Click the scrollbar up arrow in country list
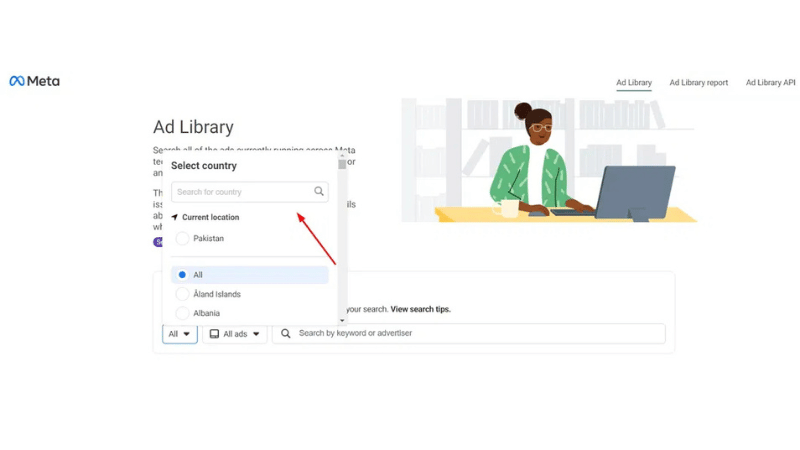This screenshot has width=800, height=450. pyautogui.click(x=342, y=155)
